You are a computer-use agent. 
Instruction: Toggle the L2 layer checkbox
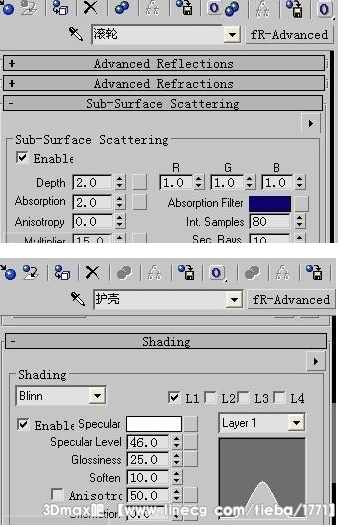210,397
